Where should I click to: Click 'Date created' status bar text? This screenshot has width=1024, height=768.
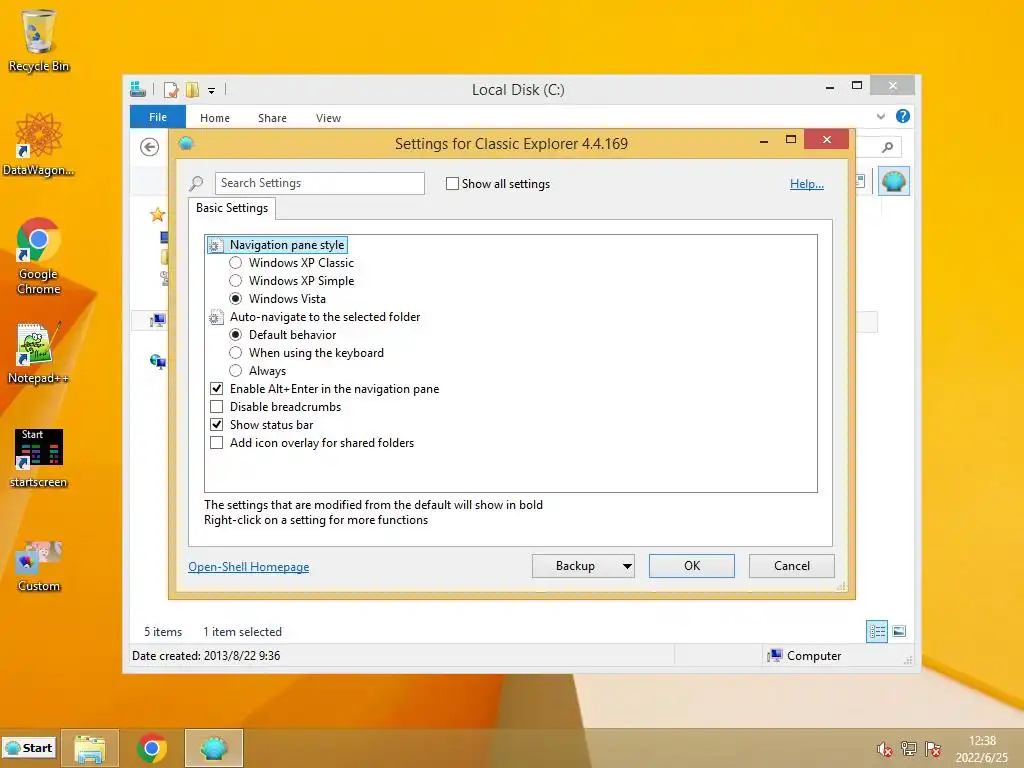(206, 656)
